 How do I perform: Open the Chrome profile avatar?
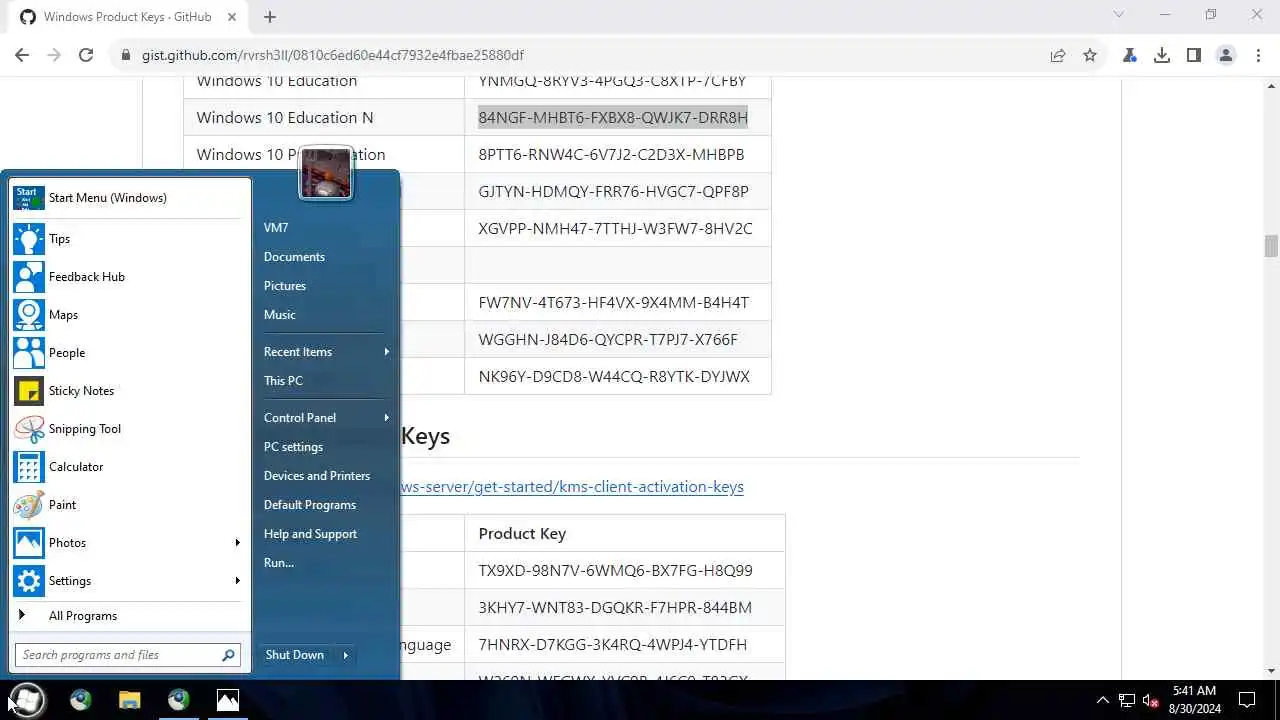(1226, 55)
